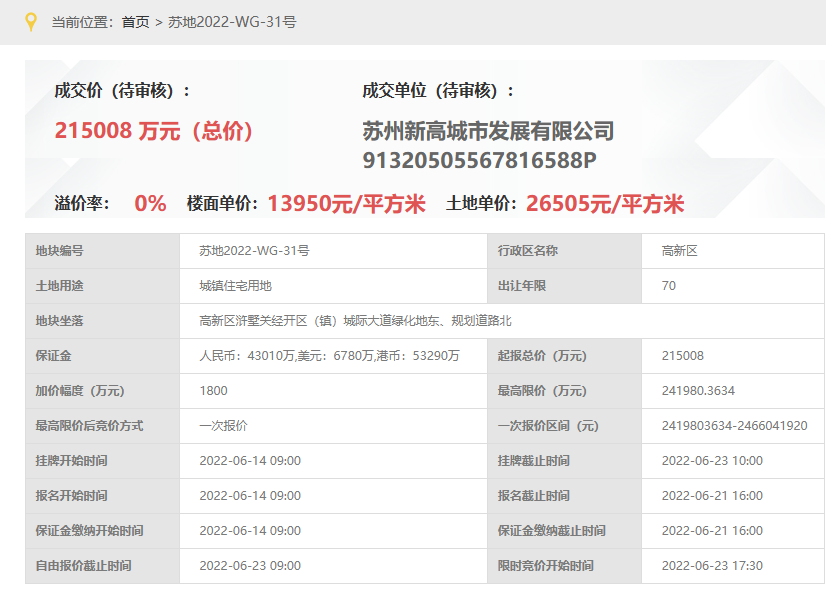
Task: Click the 限时竞价开始时间 header cell
Action: coord(565,566)
